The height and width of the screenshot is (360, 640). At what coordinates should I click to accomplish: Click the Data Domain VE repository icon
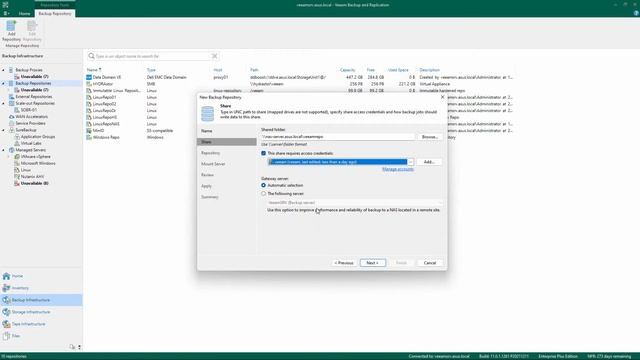(x=89, y=77)
